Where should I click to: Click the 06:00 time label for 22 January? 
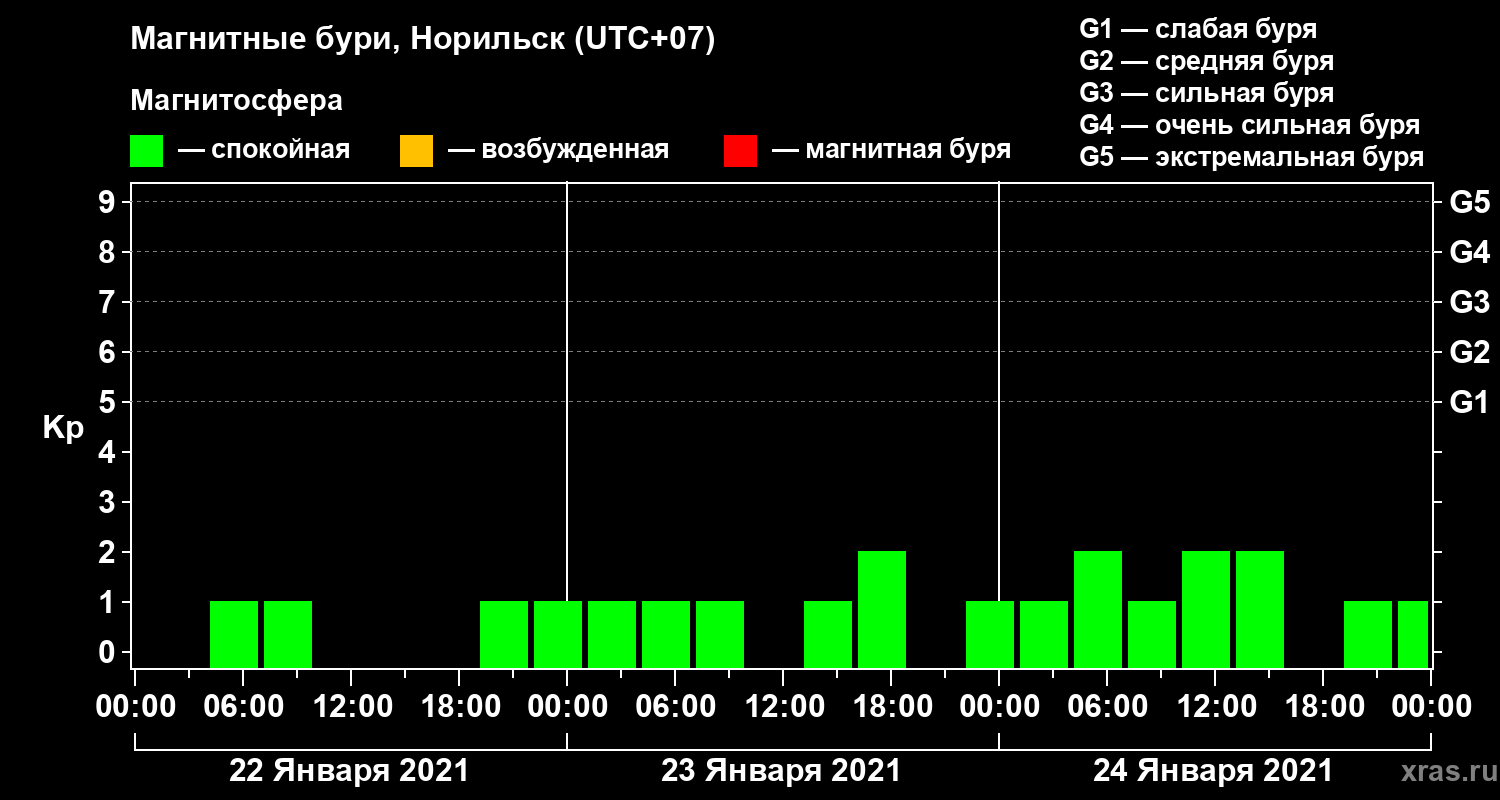(x=242, y=707)
